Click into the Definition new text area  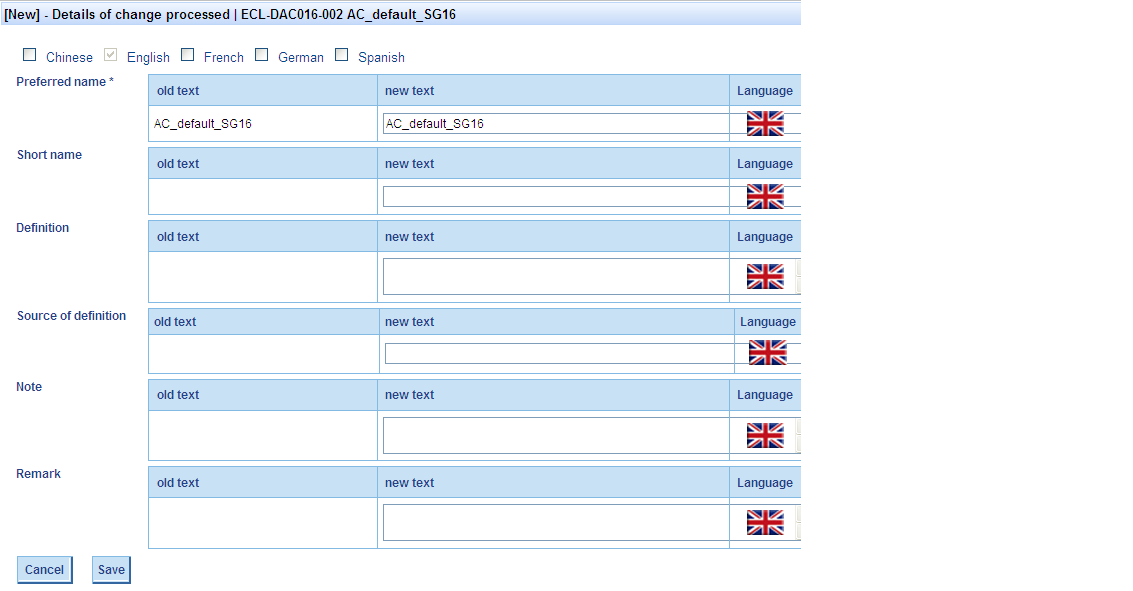click(x=556, y=277)
